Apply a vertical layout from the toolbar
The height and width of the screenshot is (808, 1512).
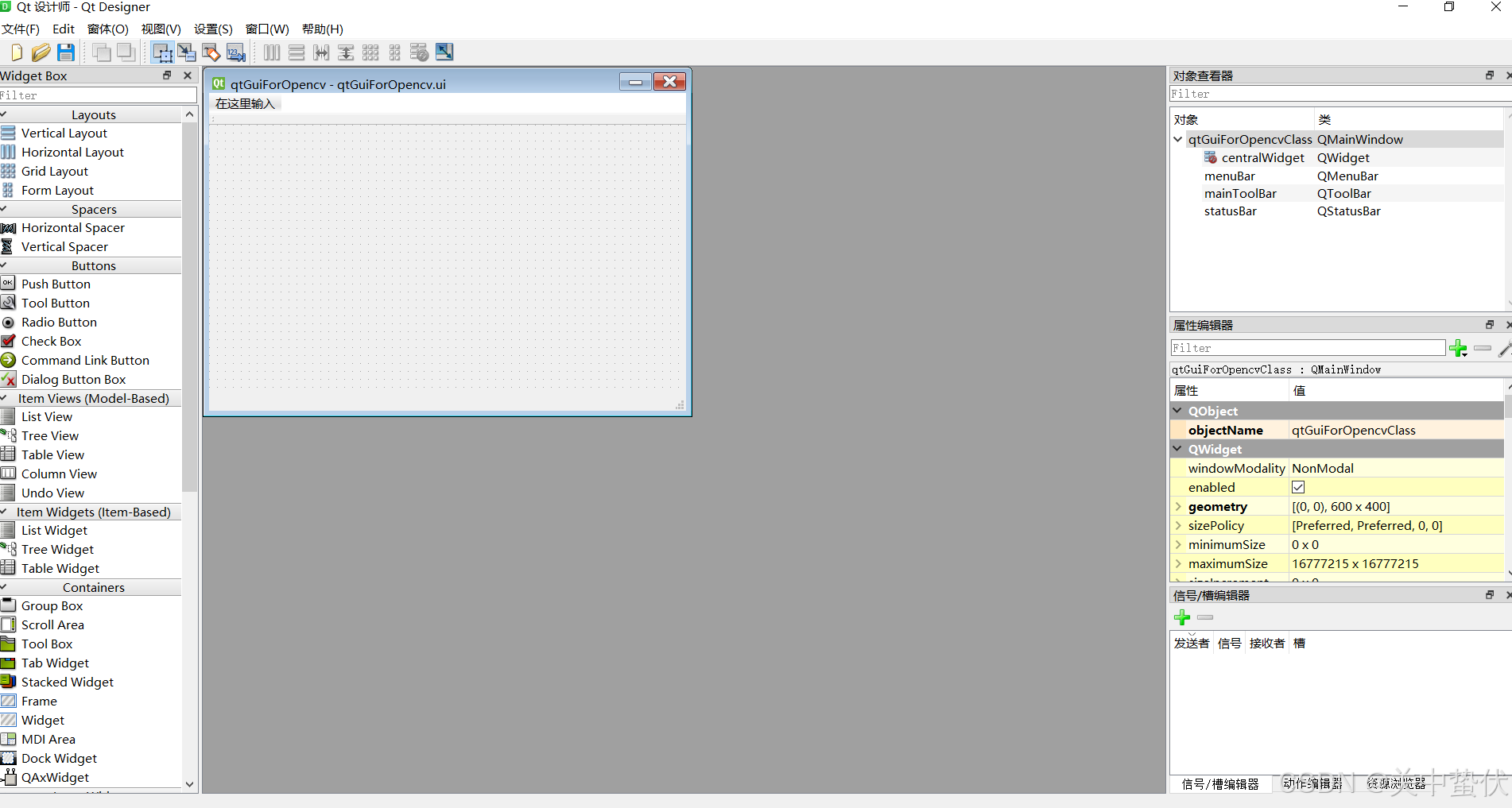click(x=296, y=52)
